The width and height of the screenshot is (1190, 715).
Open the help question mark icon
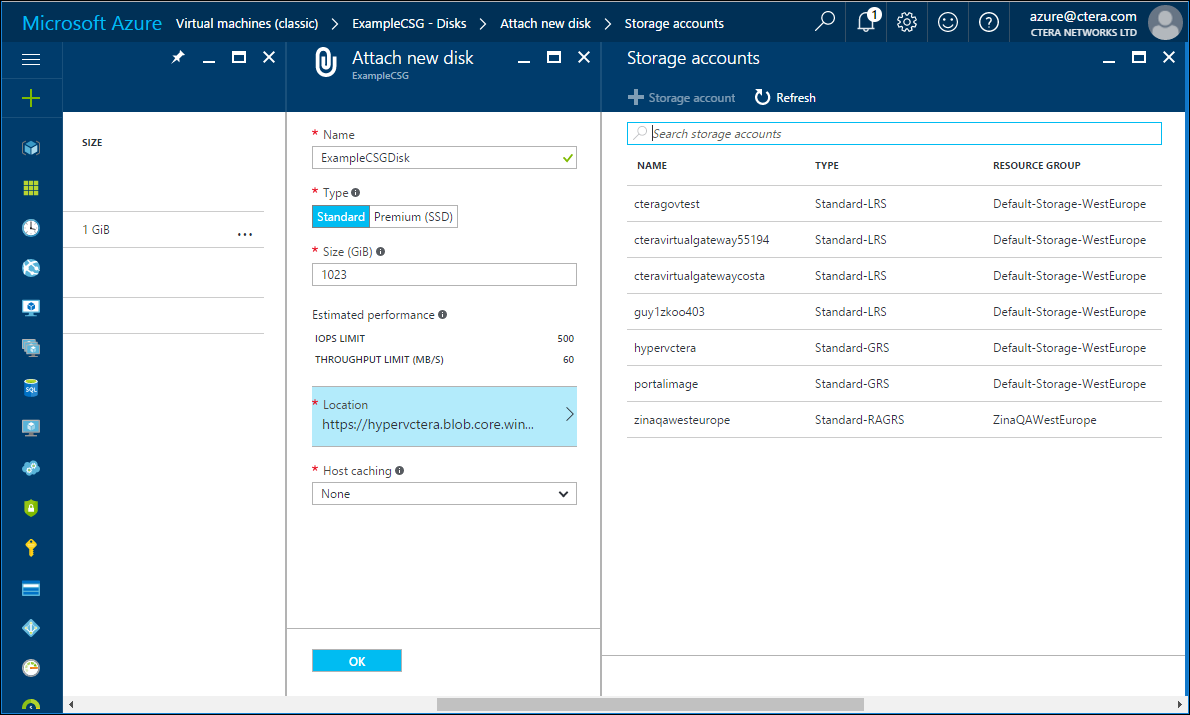pos(989,22)
